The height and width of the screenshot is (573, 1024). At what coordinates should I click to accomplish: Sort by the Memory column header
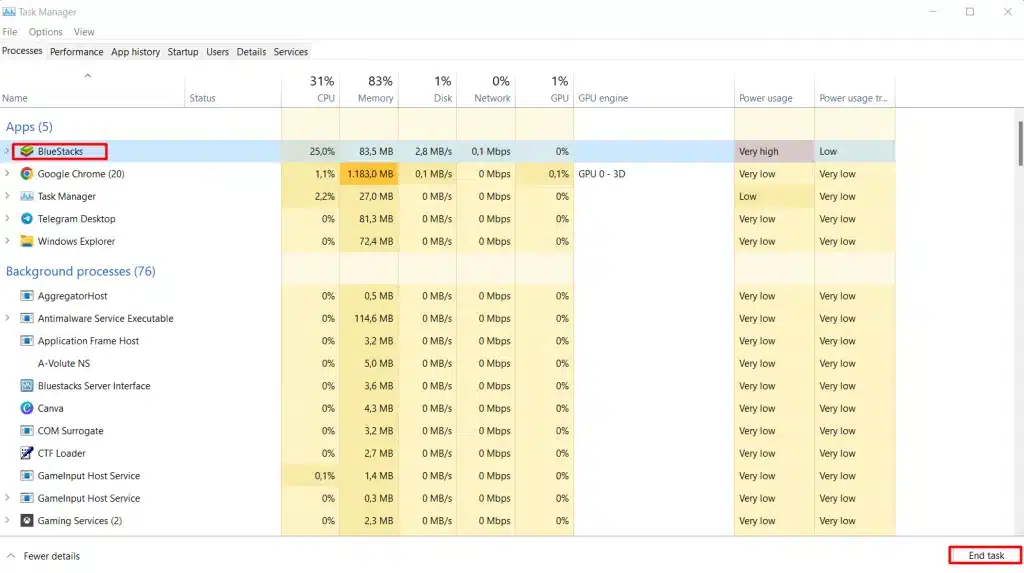pos(369,89)
